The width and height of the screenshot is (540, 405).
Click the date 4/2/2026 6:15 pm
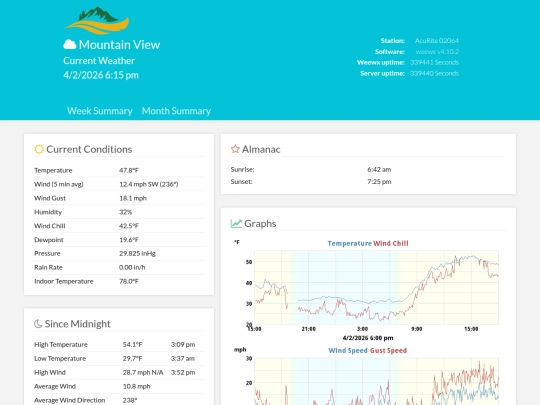coord(101,75)
